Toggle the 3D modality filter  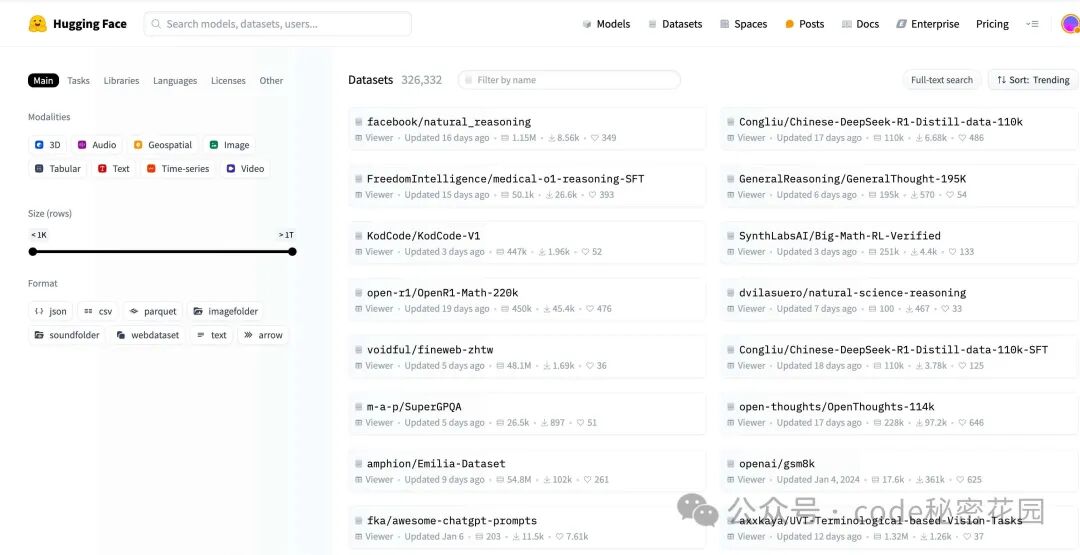point(48,145)
